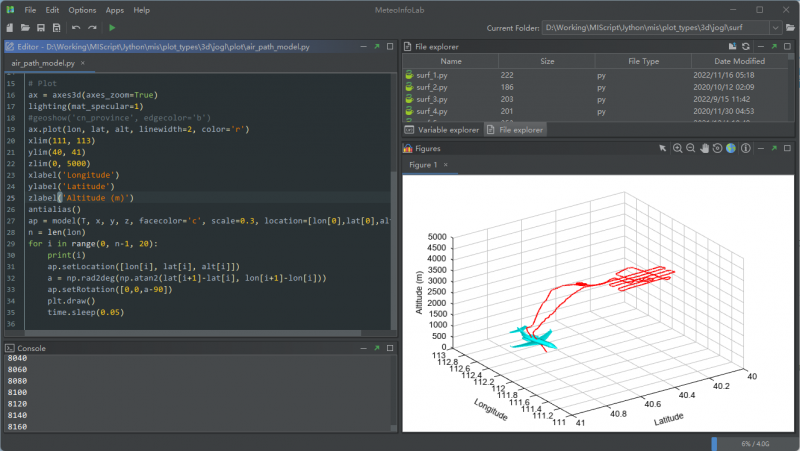Open the Apps menu
This screenshot has width=800, height=451.
(x=115, y=9)
